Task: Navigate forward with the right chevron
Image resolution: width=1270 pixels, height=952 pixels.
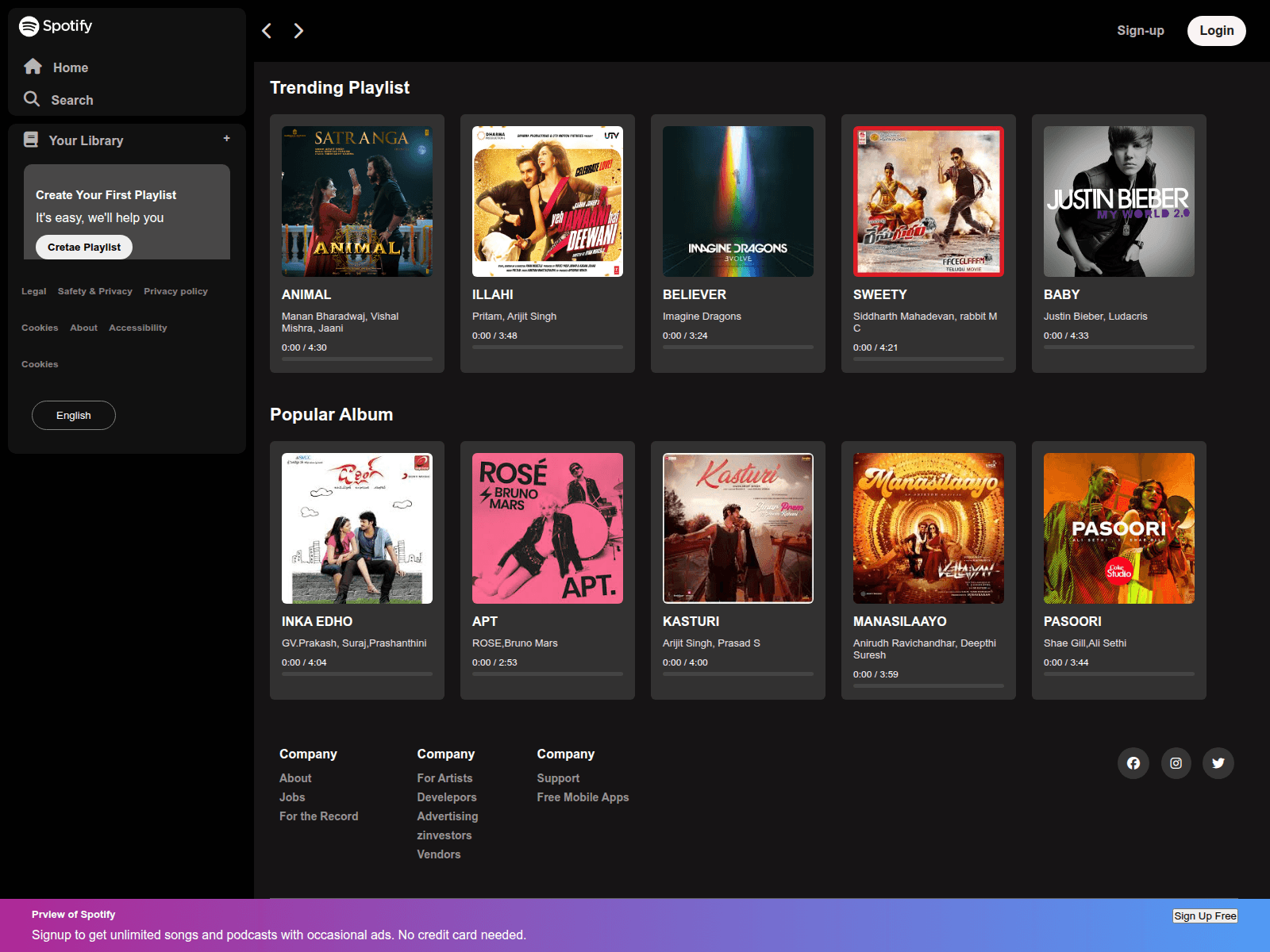Action: (298, 30)
